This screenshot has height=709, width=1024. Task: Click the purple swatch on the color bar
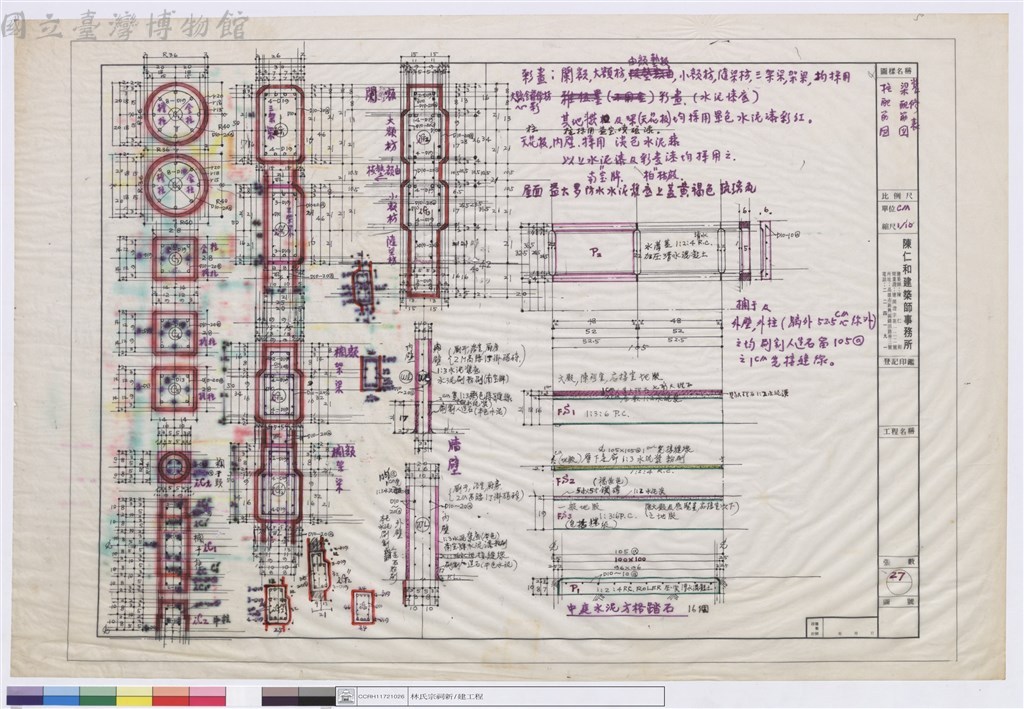(25, 696)
